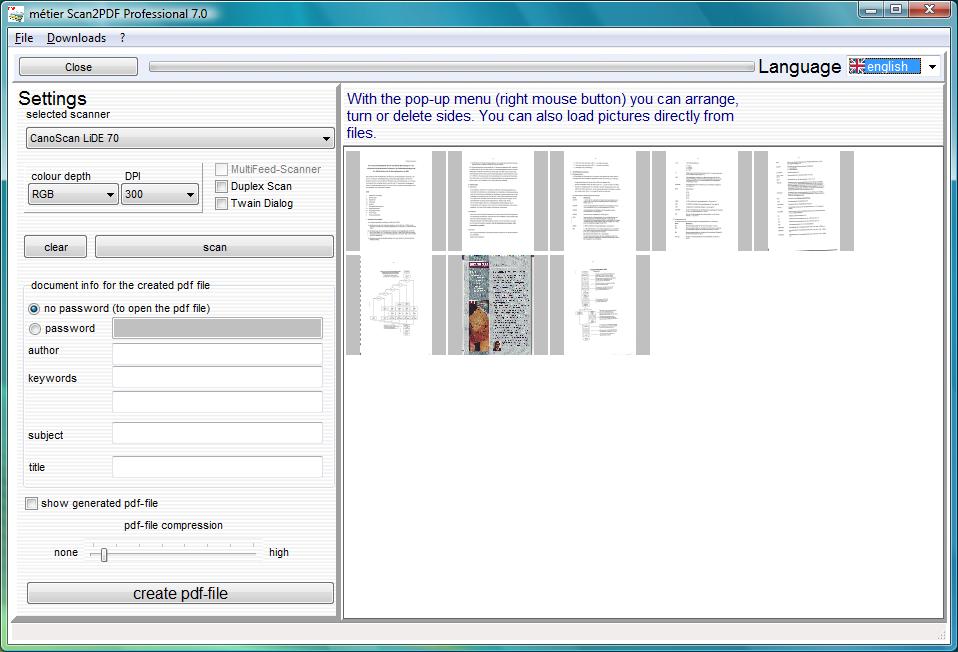The height and width of the screenshot is (652, 958).
Task: Click the author input field
Action: pyautogui.click(x=217, y=353)
